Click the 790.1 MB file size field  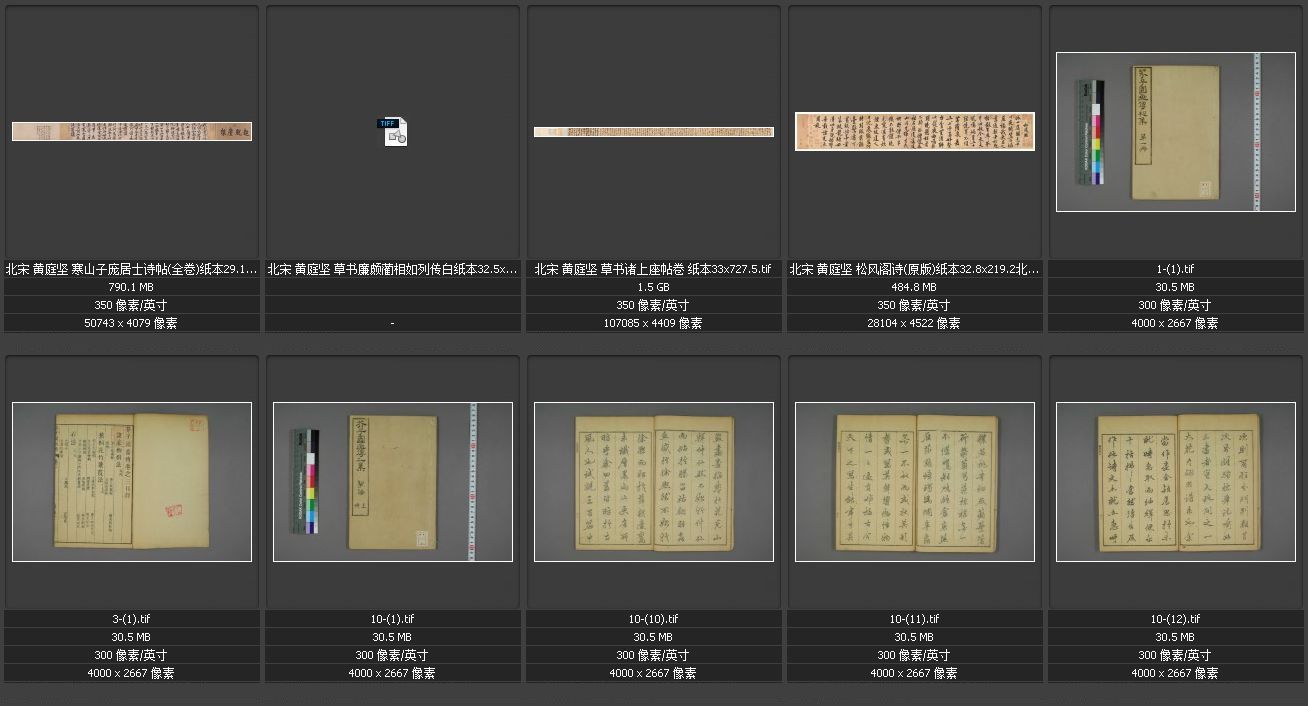pos(131,287)
